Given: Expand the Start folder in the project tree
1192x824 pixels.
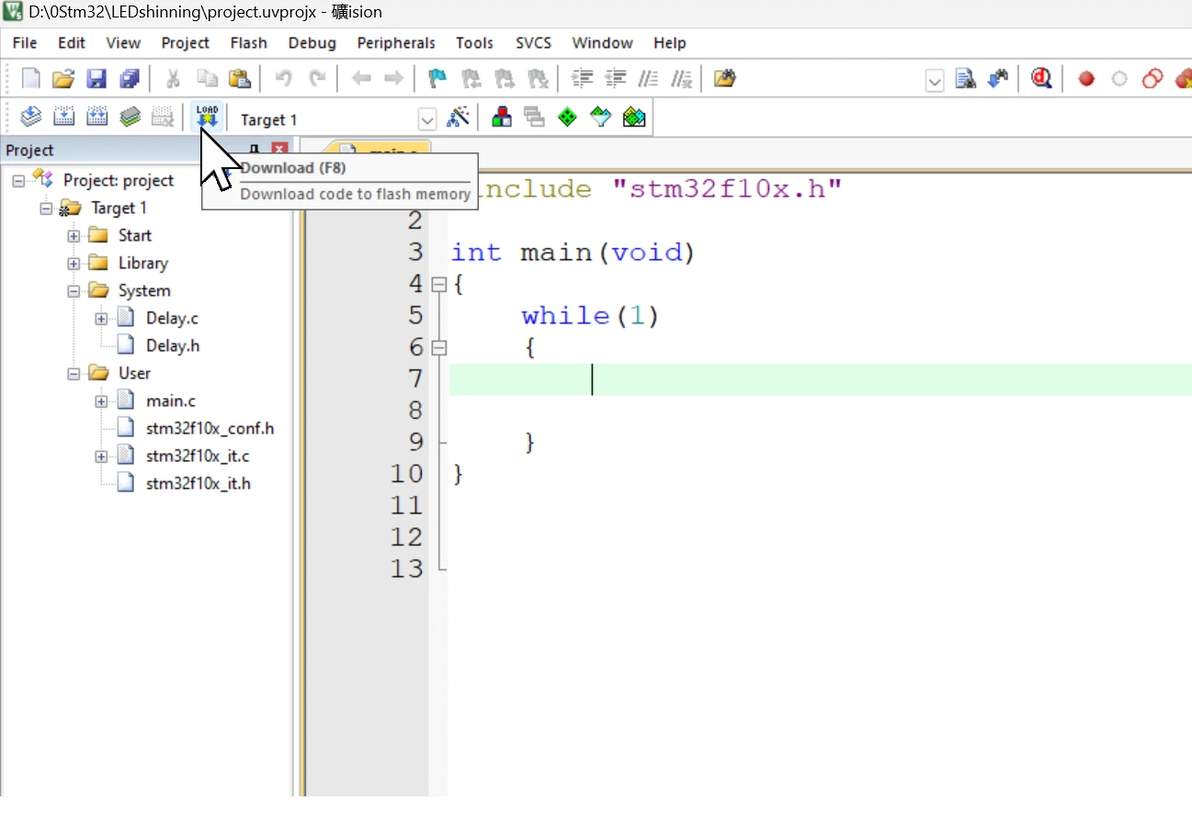Looking at the screenshot, I should (x=73, y=236).
